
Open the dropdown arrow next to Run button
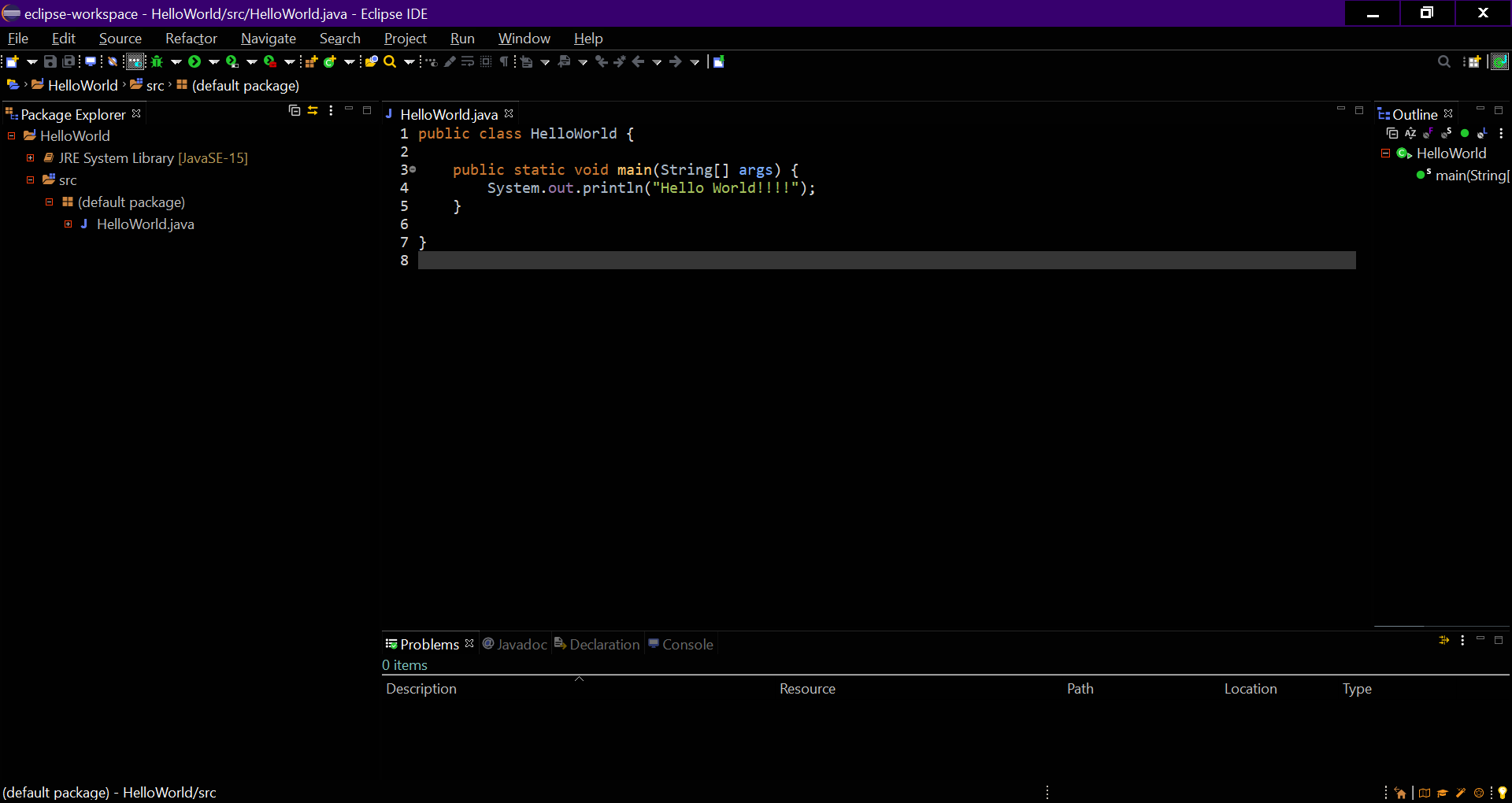click(213, 61)
